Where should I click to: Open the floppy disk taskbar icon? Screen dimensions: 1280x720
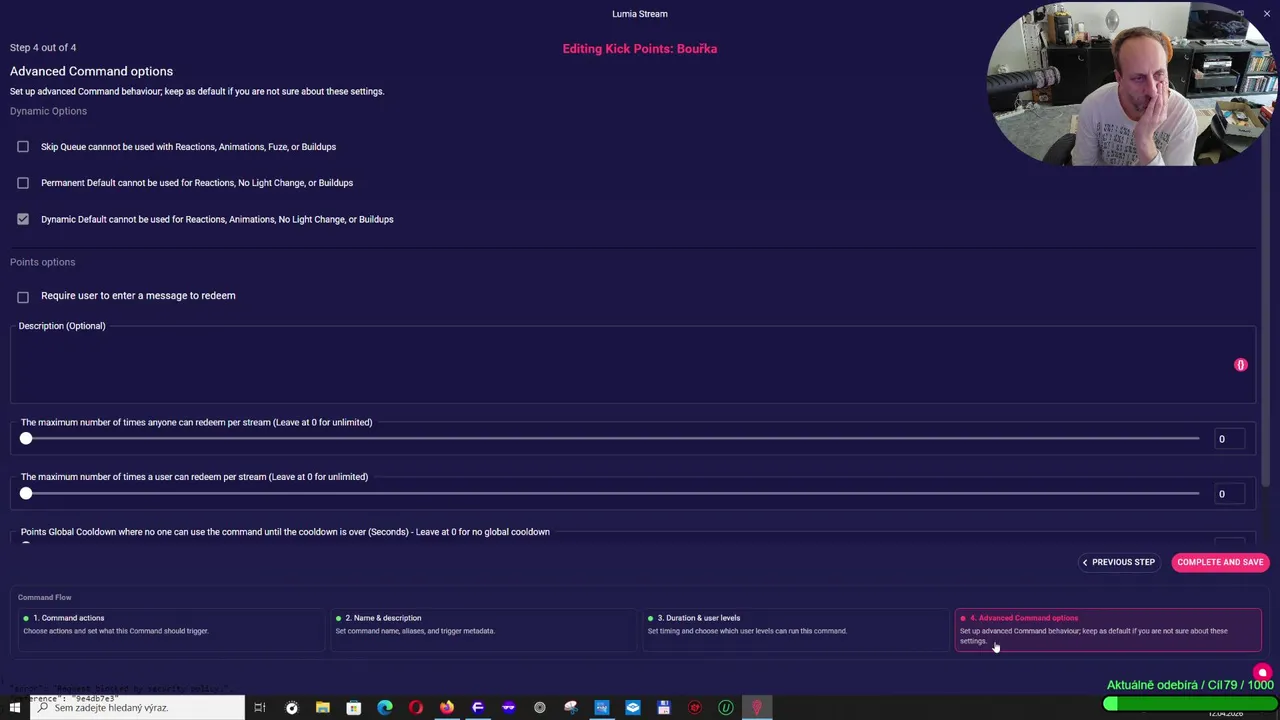pos(664,708)
